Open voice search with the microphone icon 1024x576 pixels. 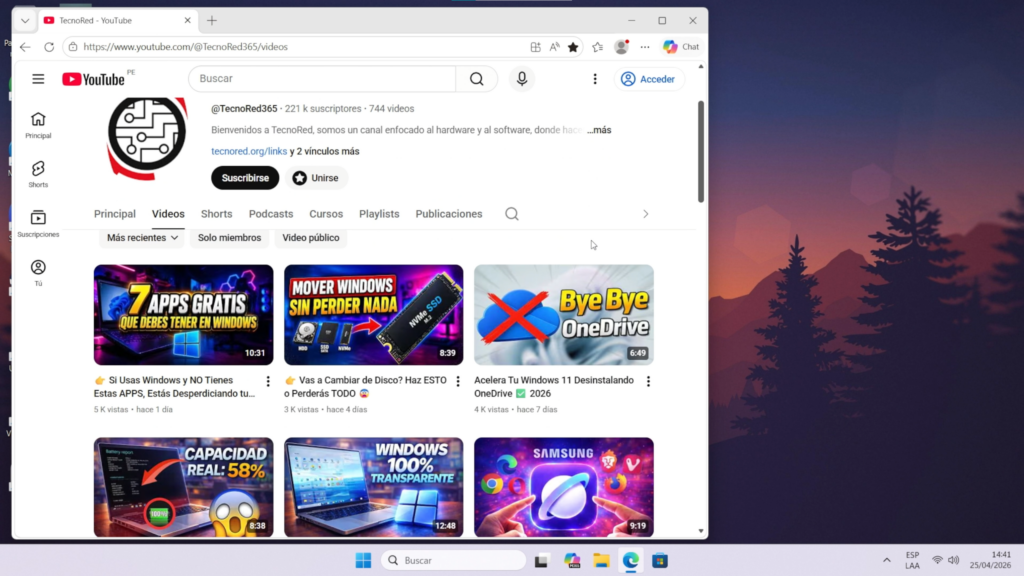click(x=521, y=79)
